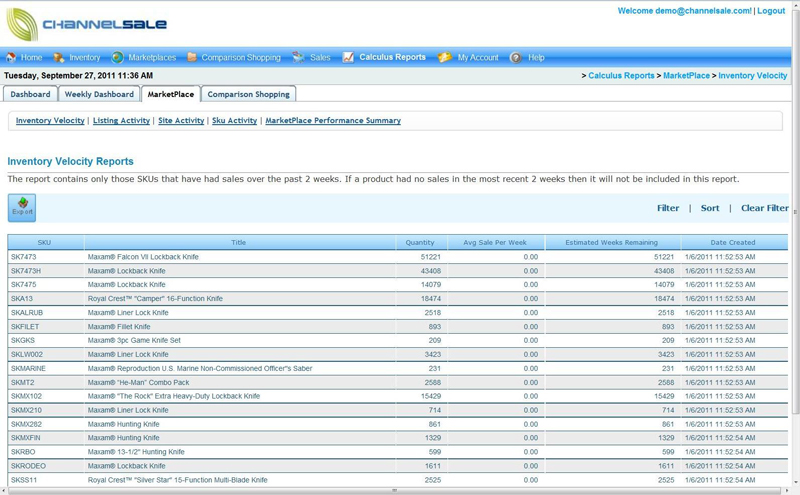
Task: Click the Calculus Reports chart icon
Action: pos(348,58)
